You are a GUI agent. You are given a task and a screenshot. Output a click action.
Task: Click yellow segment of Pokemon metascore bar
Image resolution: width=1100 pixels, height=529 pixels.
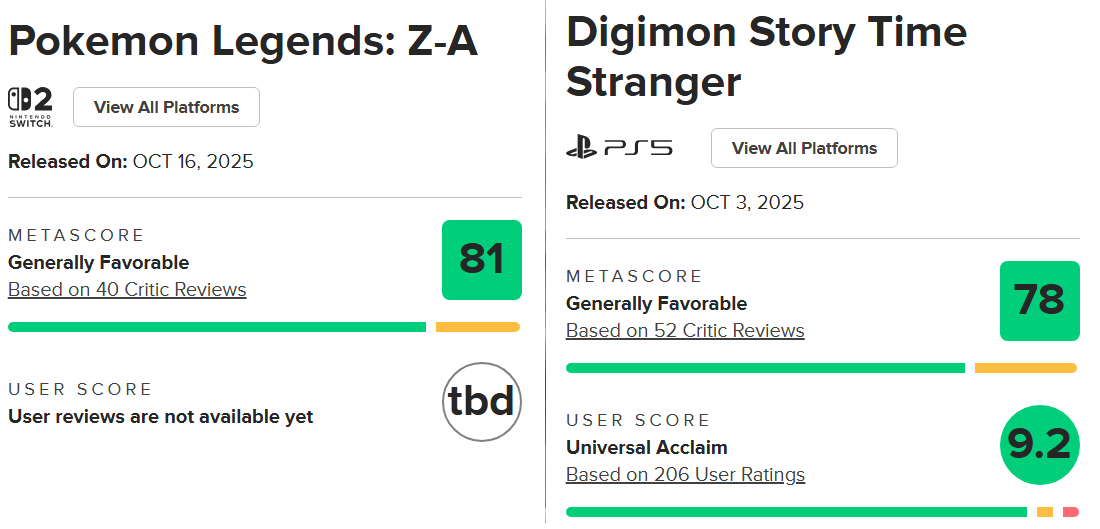pos(478,327)
